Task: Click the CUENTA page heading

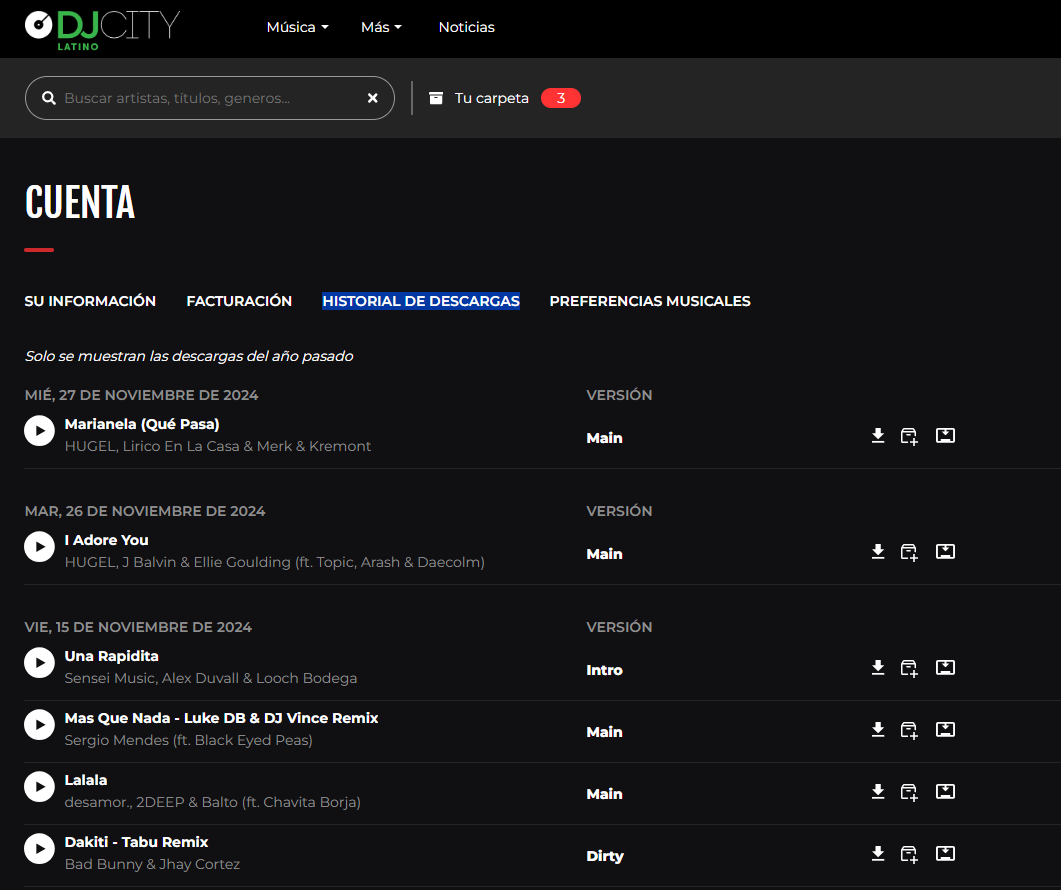Action: 80,202
